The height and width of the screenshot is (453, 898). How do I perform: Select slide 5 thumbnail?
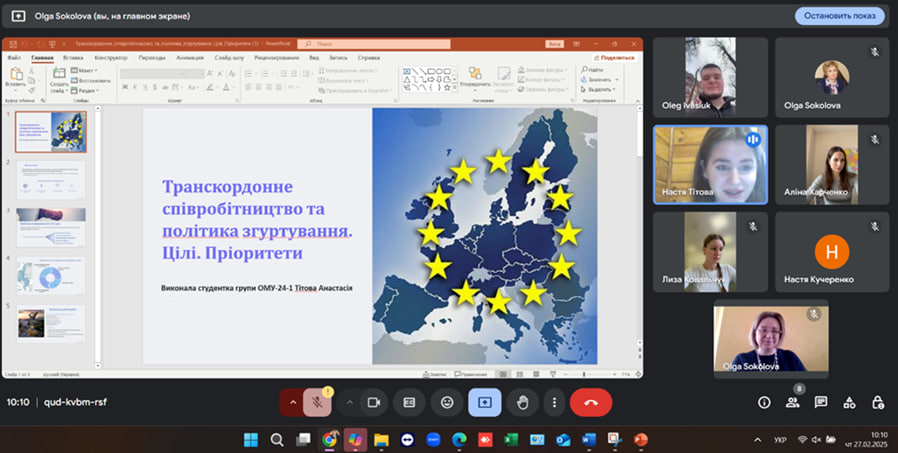pos(51,324)
